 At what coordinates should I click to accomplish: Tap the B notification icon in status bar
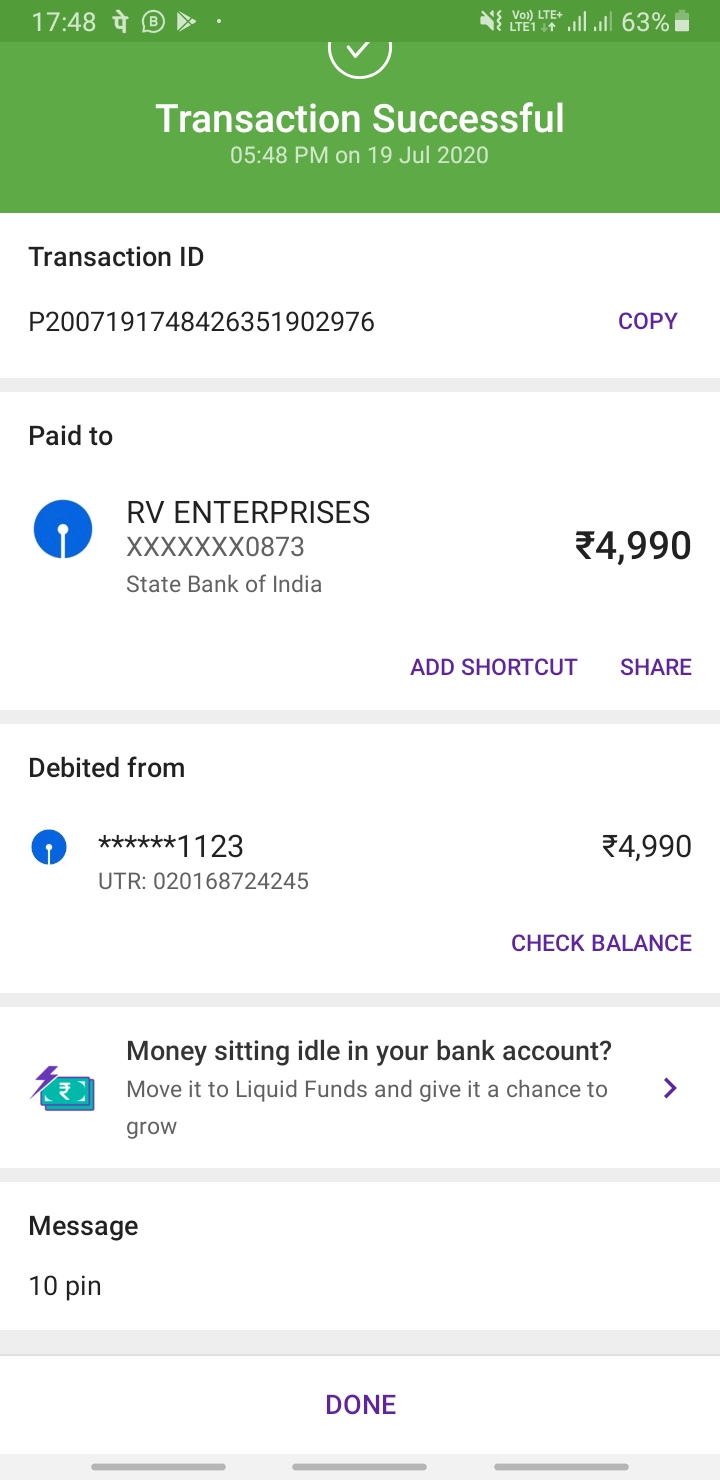click(x=153, y=21)
